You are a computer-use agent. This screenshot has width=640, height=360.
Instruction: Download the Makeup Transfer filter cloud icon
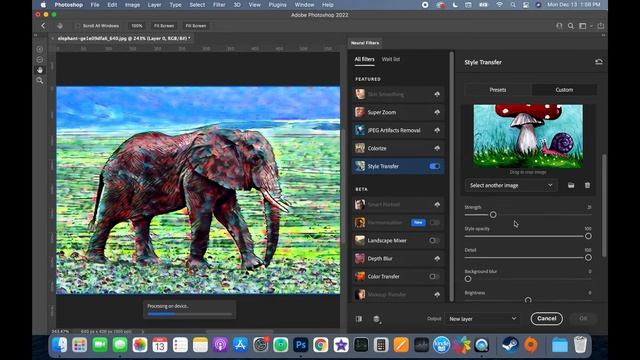437,294
